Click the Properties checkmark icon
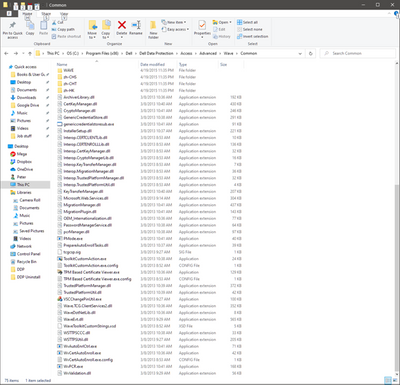 point(202,25)
